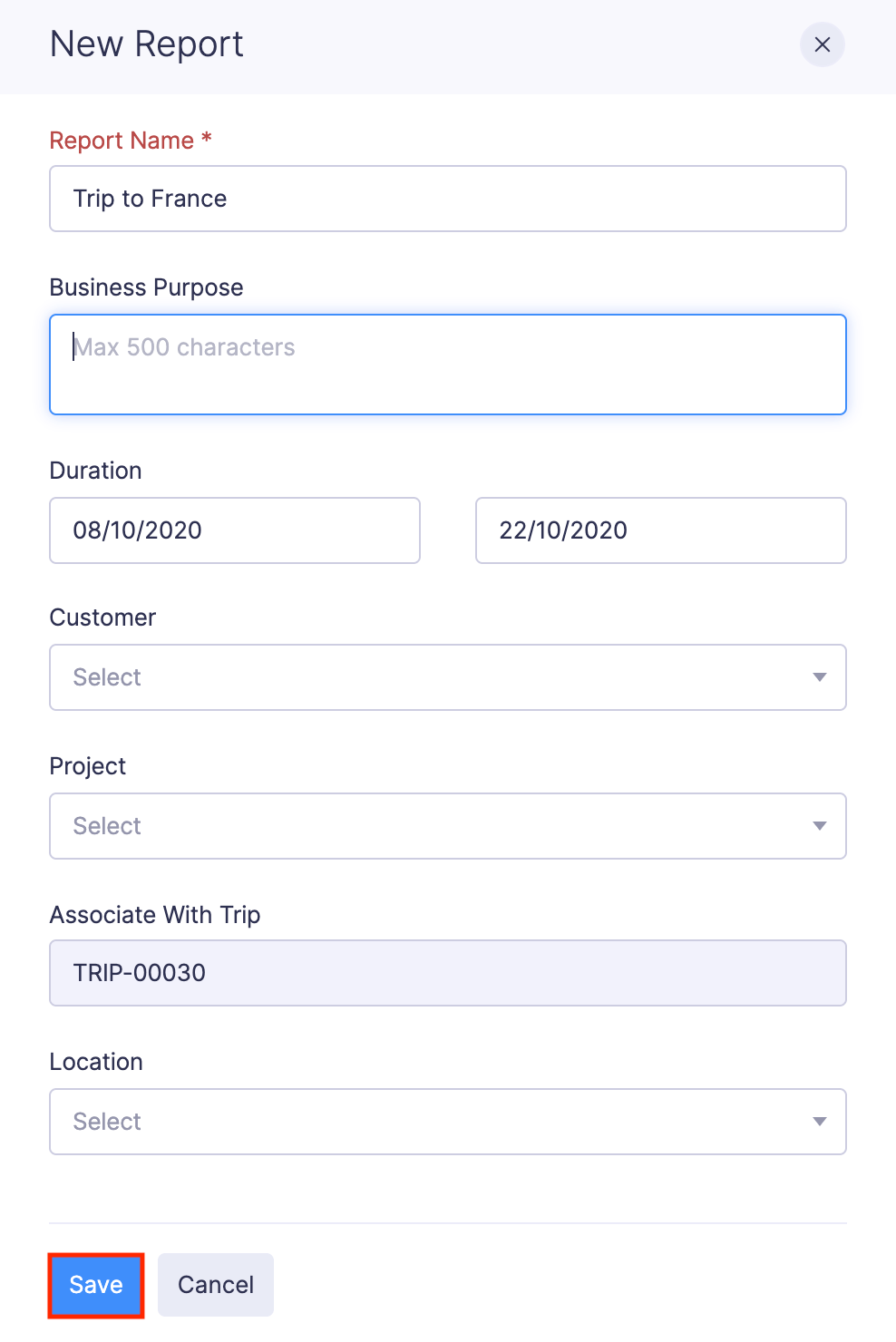Click the New Report dialog title
The height and width of the screenshot is (1342, 896).
click(147, 44)
